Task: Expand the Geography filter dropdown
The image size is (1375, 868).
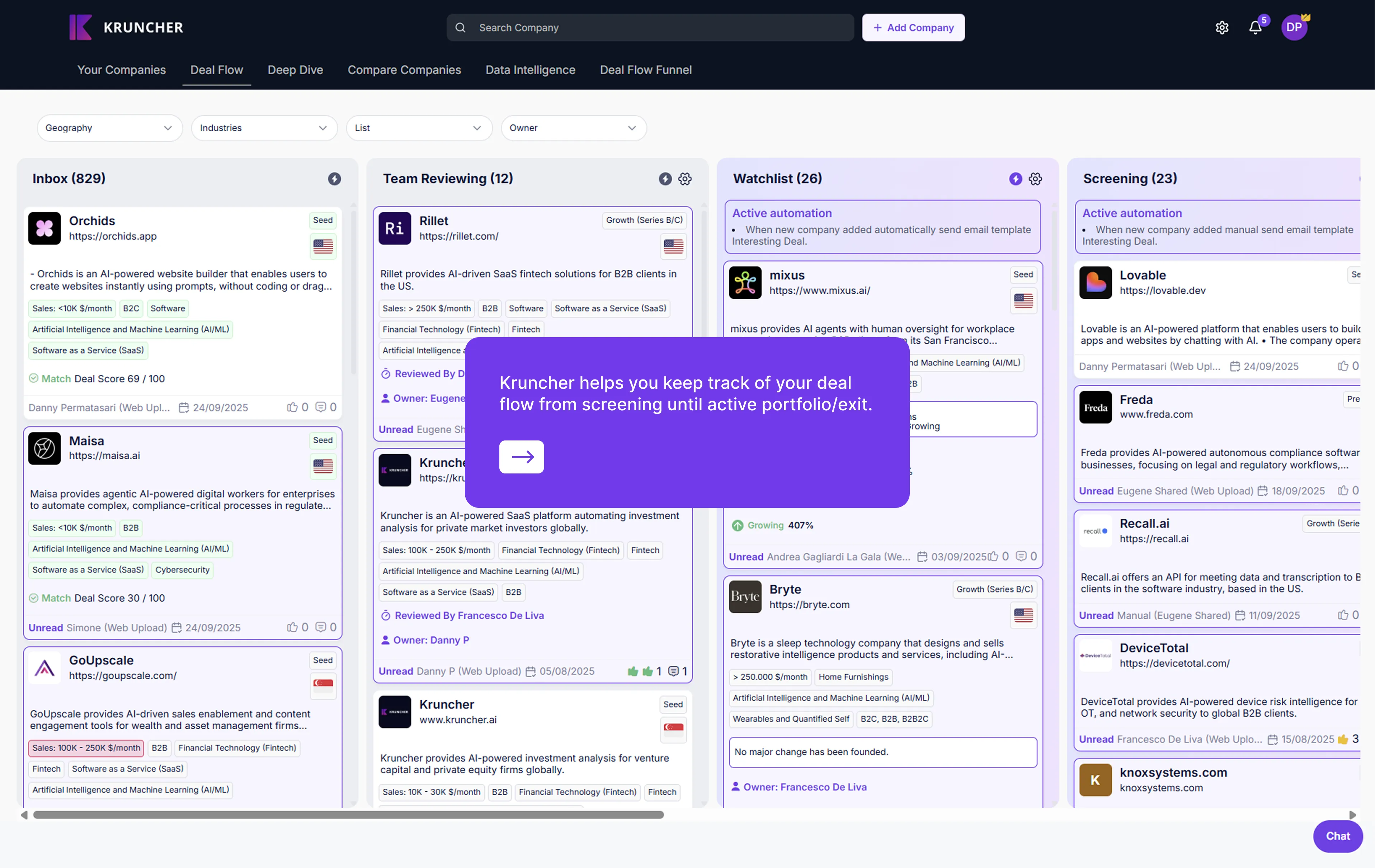Action: [x=109, y=128]
